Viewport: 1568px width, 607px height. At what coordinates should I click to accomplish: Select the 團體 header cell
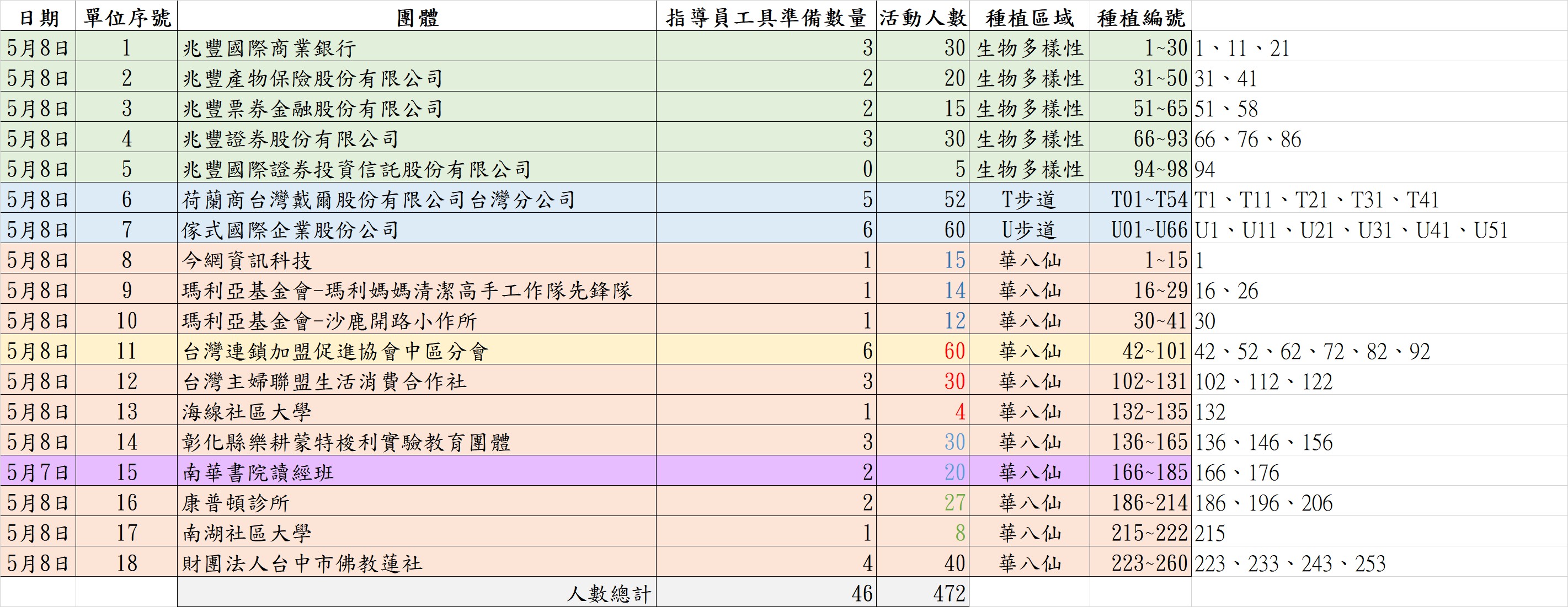coord(417,17)
